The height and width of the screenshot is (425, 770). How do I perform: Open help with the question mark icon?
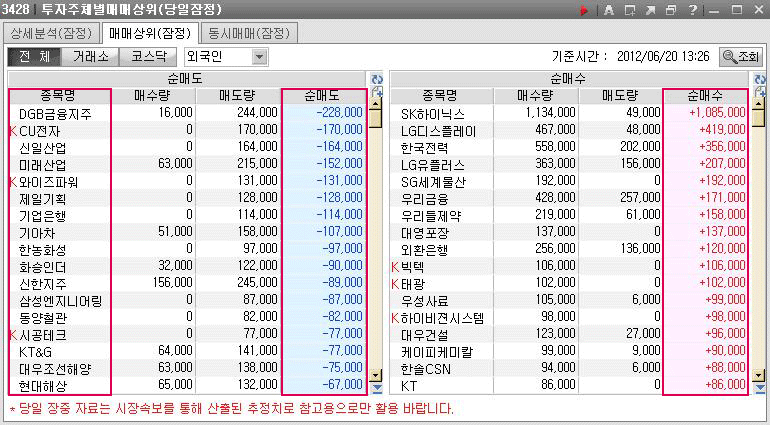692,10
